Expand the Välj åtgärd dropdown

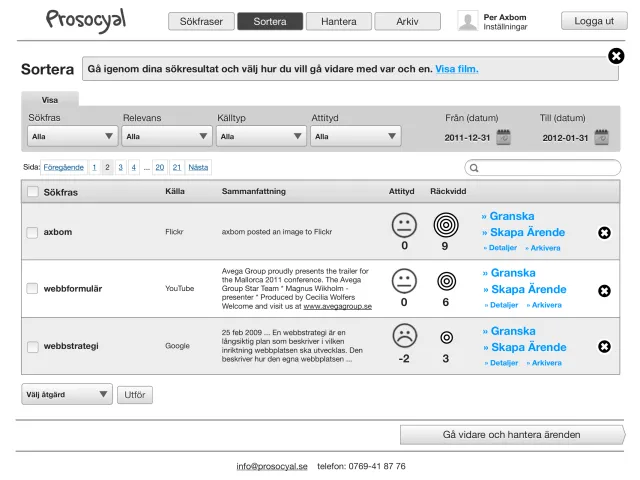point(67,394)
